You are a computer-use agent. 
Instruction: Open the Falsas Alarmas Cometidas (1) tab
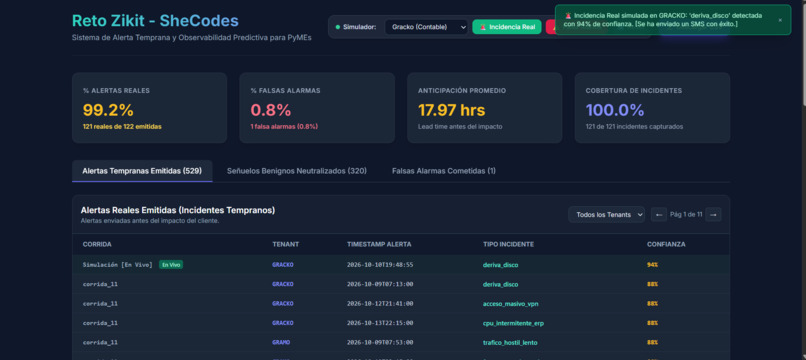click(444, 171)
